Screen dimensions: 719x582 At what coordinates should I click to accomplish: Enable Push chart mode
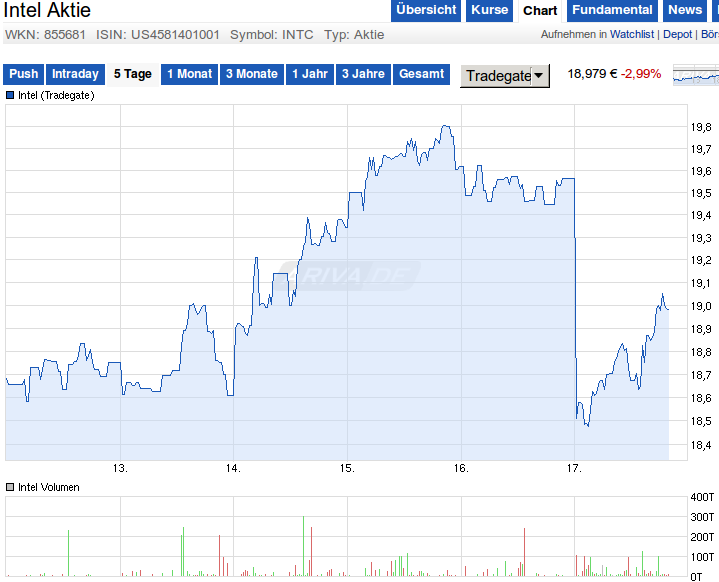click(x=23, y=74)
